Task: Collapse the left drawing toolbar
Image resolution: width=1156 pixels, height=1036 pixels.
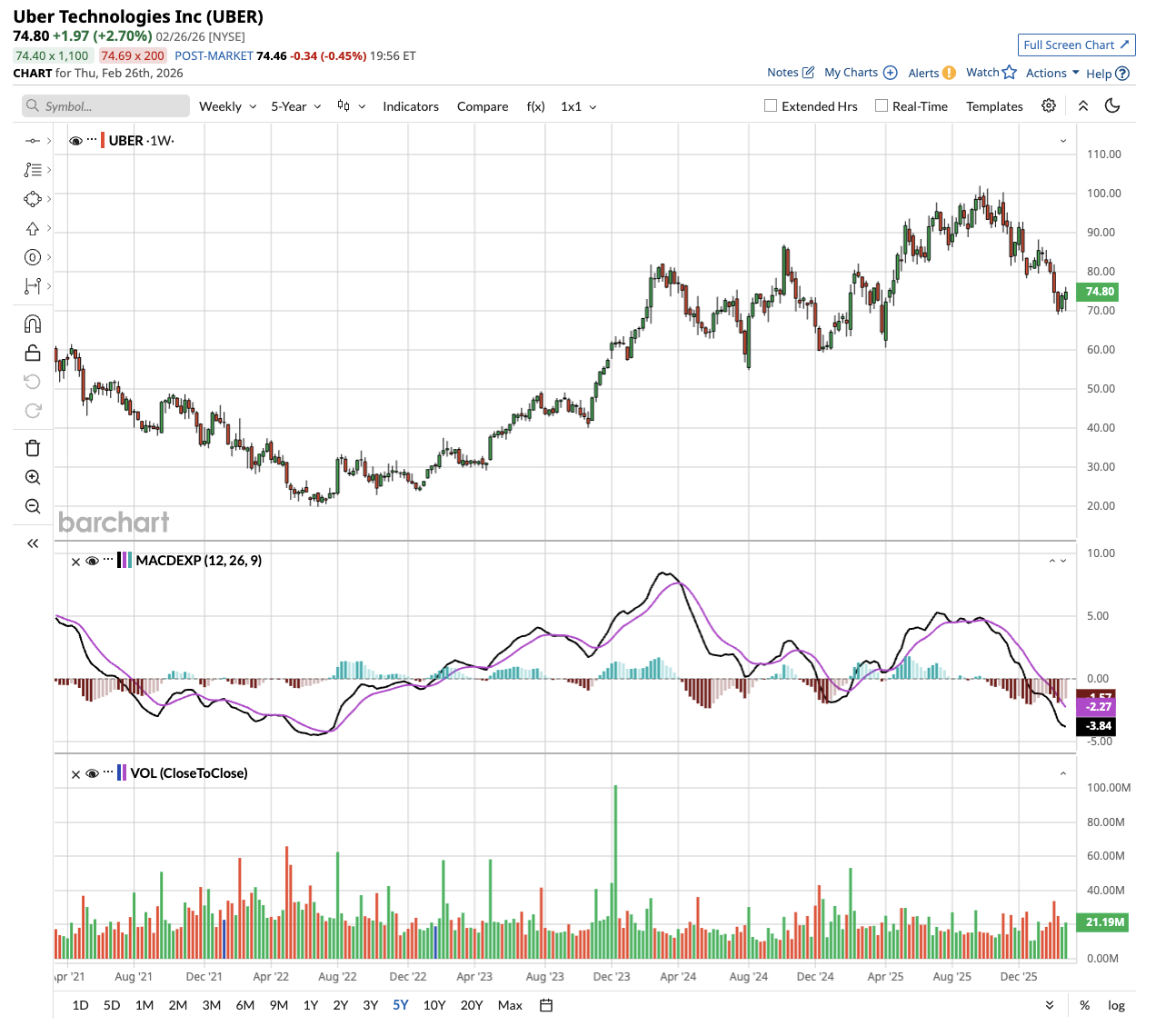Action: (33, 543)
